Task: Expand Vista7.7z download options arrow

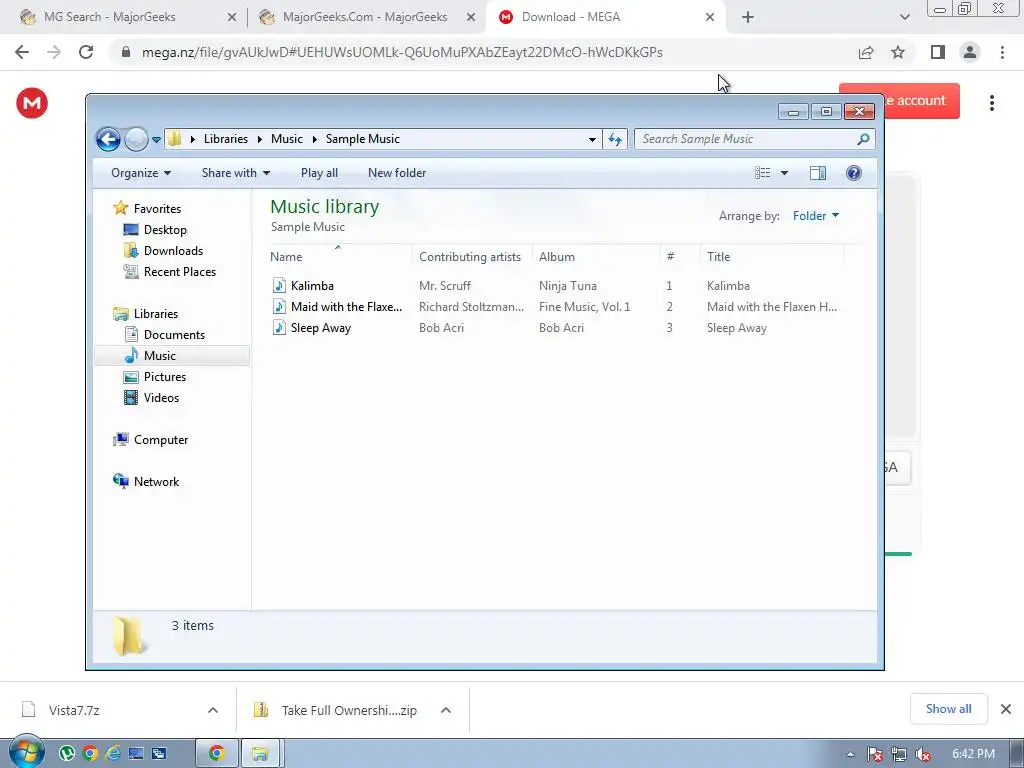Action: [x=213, y=710]
